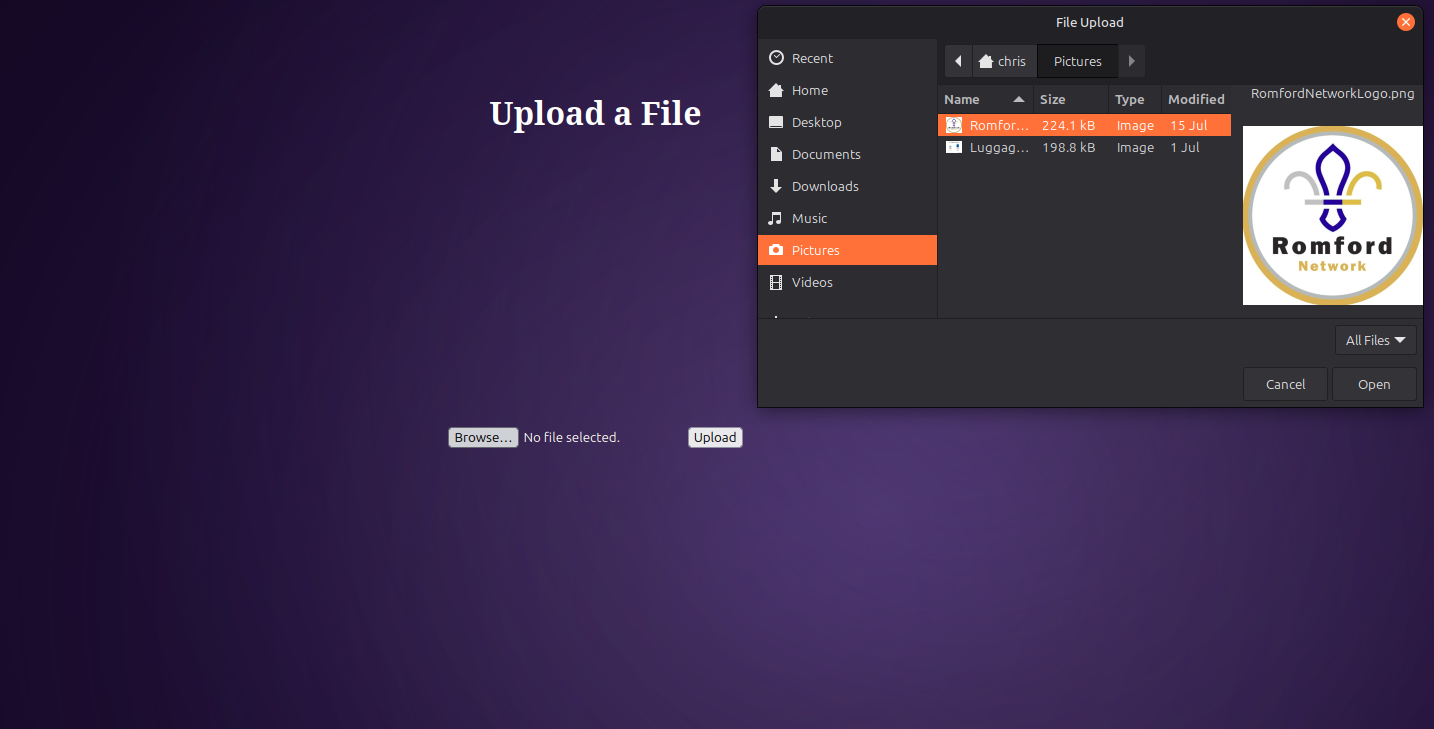The height and width of the screenshot is (729, 1434).
Task: Click the Pictures camera icon in sidebar
Action: click(x=776, y=250)
